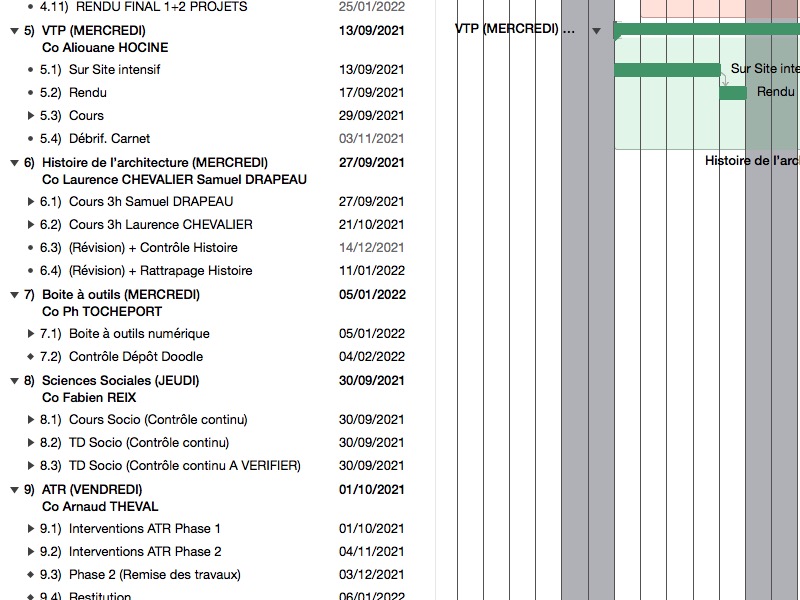
Task: Collapse the VTP (MERCREDI) group
Action: click(x=14, y=31)
